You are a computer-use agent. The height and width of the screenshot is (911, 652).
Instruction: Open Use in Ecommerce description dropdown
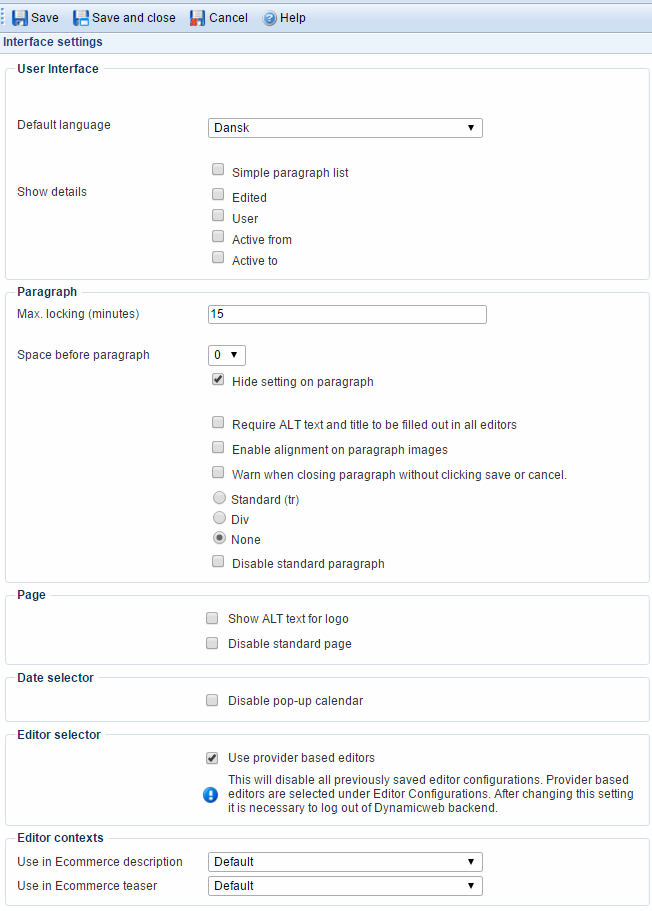pyautogui.click(x=345, y=862)
